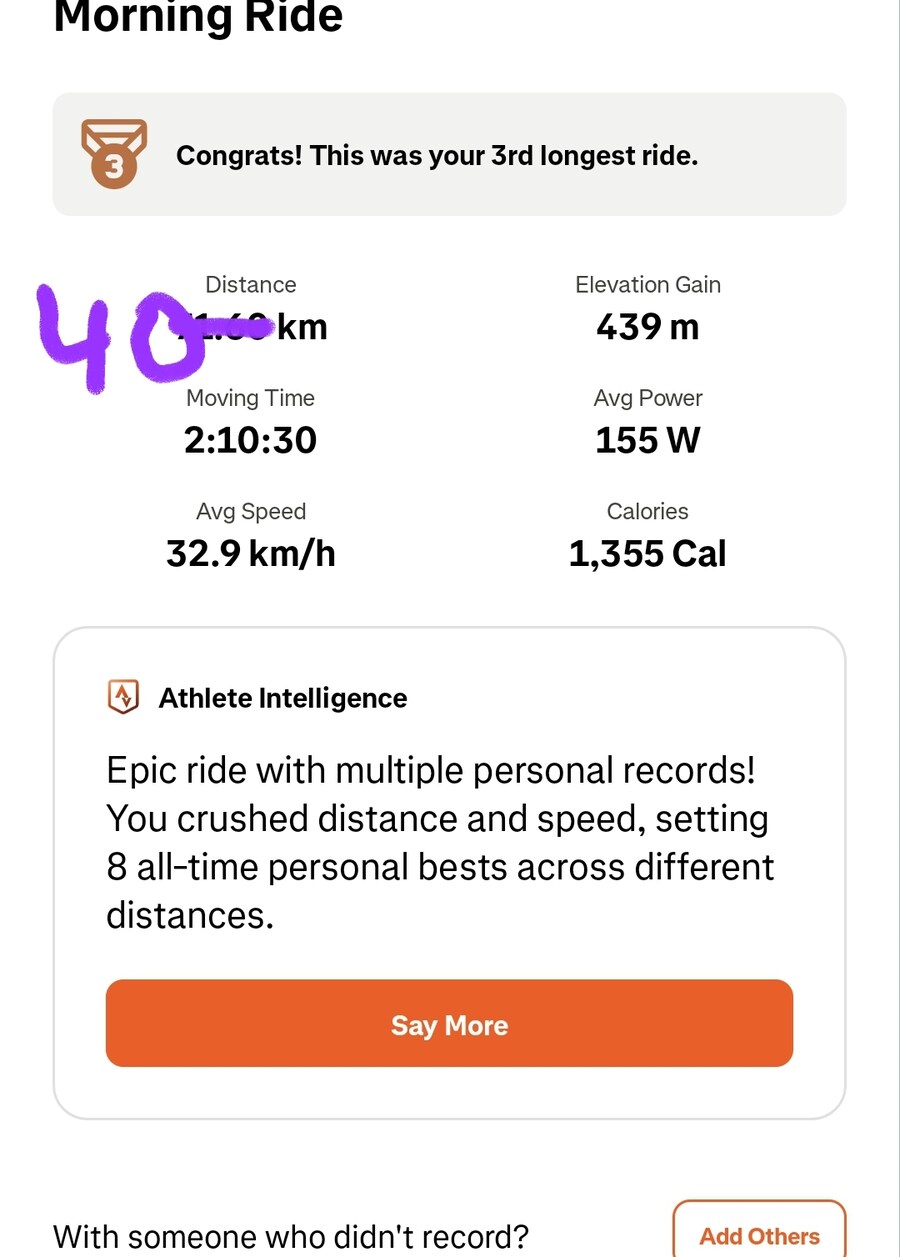Screen dimensions: 900x1257
Task: Tap the Avg Speed label
Action: coord(250,512)
